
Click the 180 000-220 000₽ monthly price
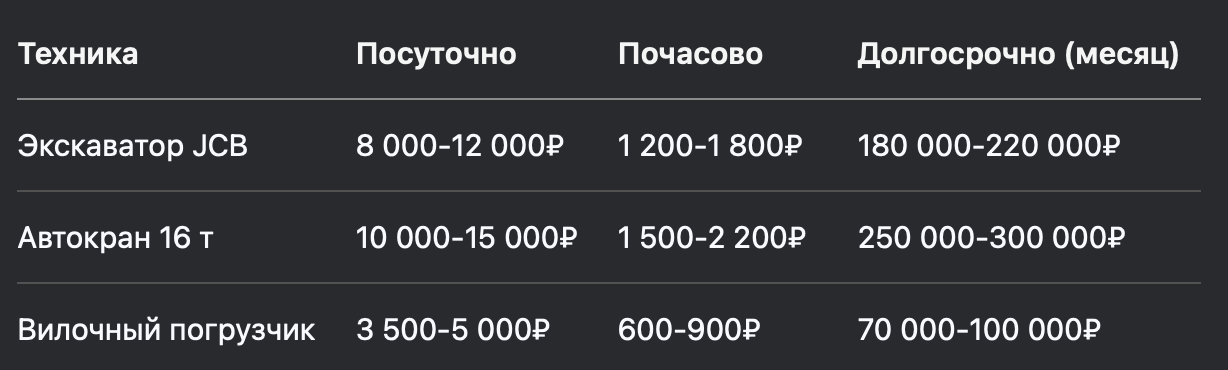tap(988, 147)
